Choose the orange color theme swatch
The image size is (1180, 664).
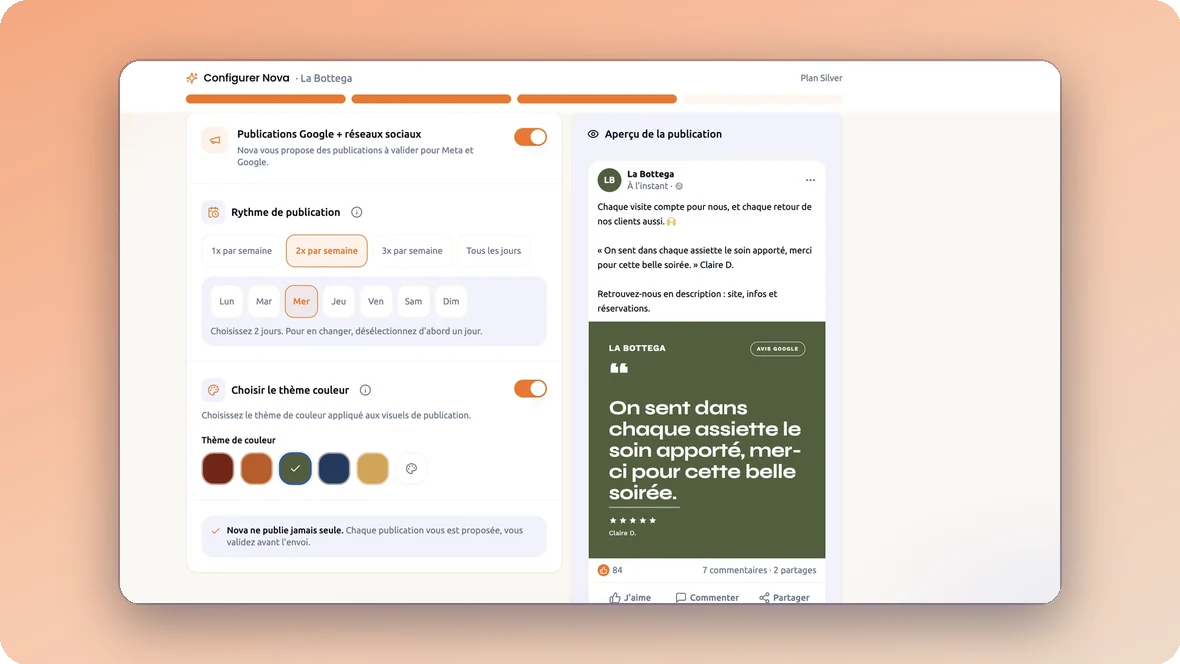click(x=257, y=468)
